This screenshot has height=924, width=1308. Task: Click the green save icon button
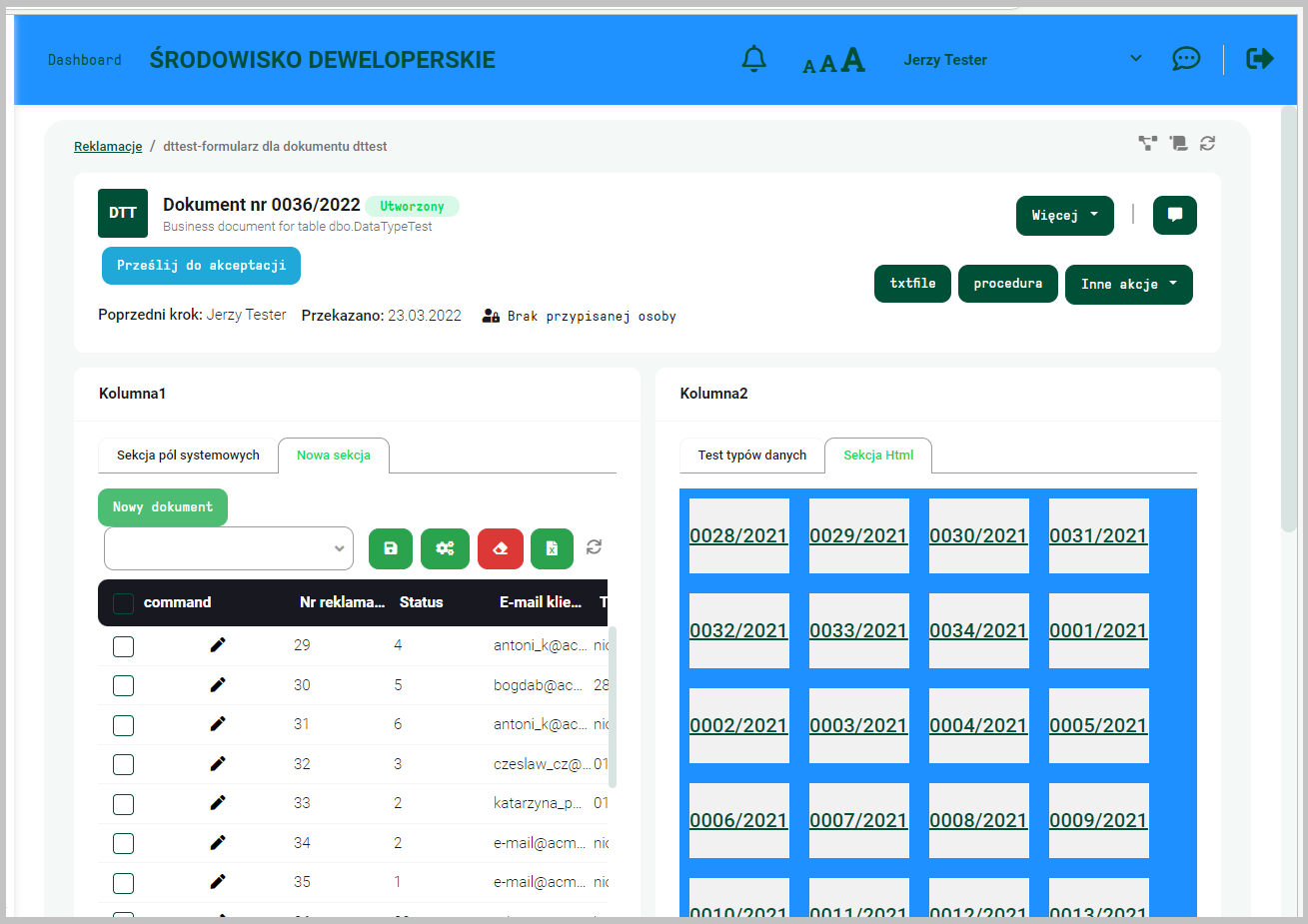click(x=391, y=548)
